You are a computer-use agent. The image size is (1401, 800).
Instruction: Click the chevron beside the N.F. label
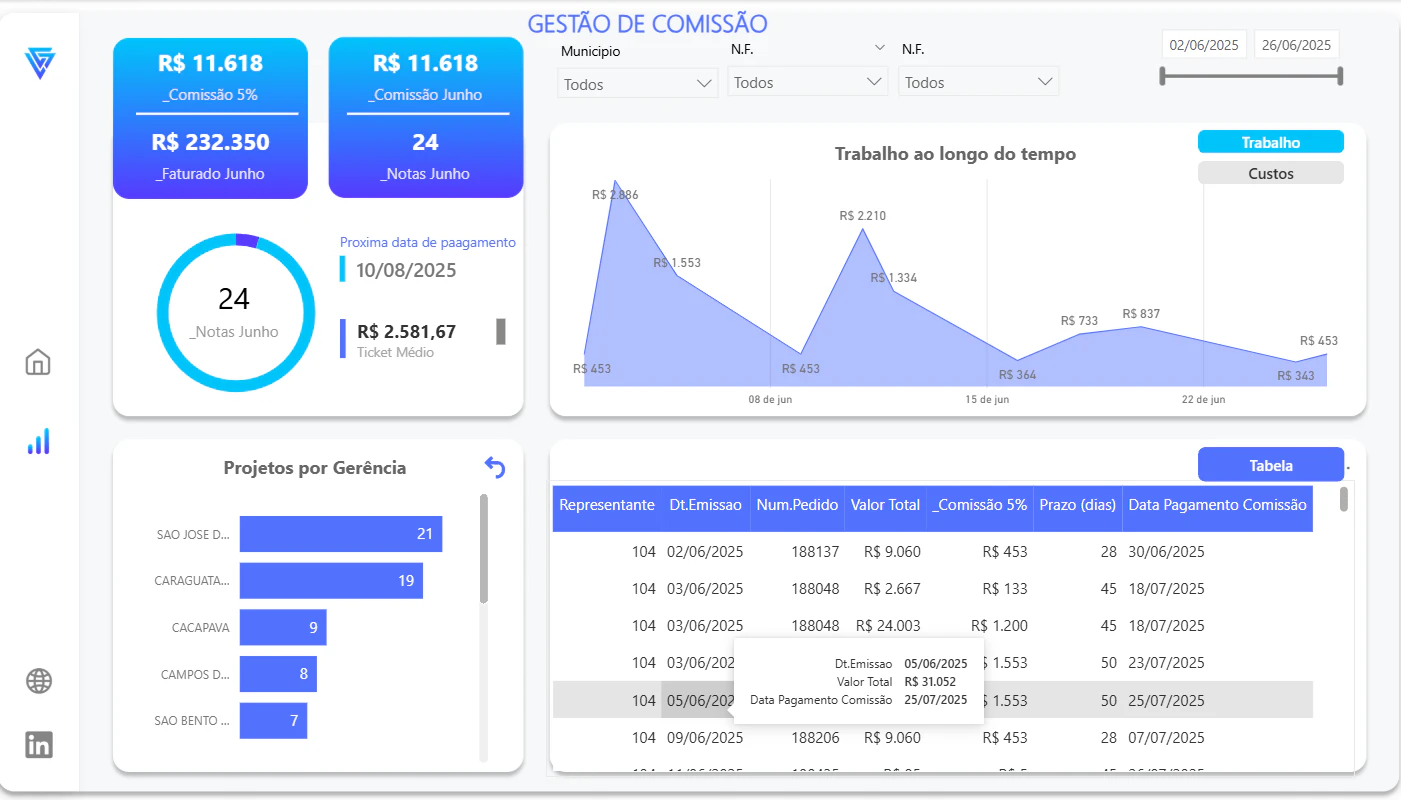coord(880,47)
